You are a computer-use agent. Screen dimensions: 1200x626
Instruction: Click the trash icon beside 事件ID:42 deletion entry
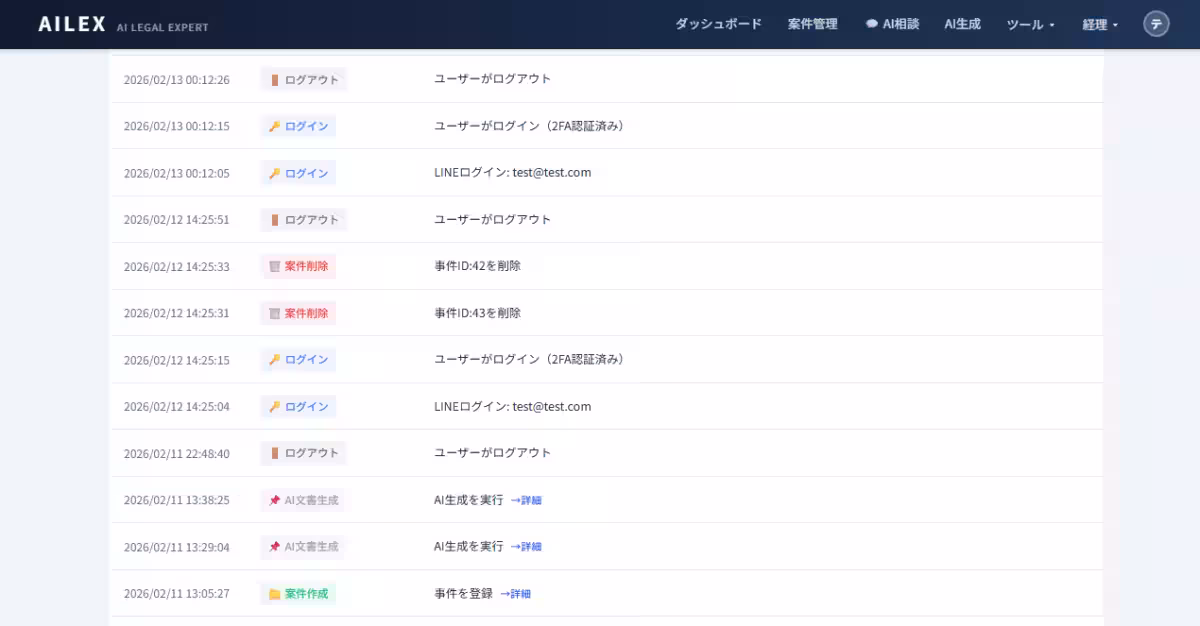(274, 266)
